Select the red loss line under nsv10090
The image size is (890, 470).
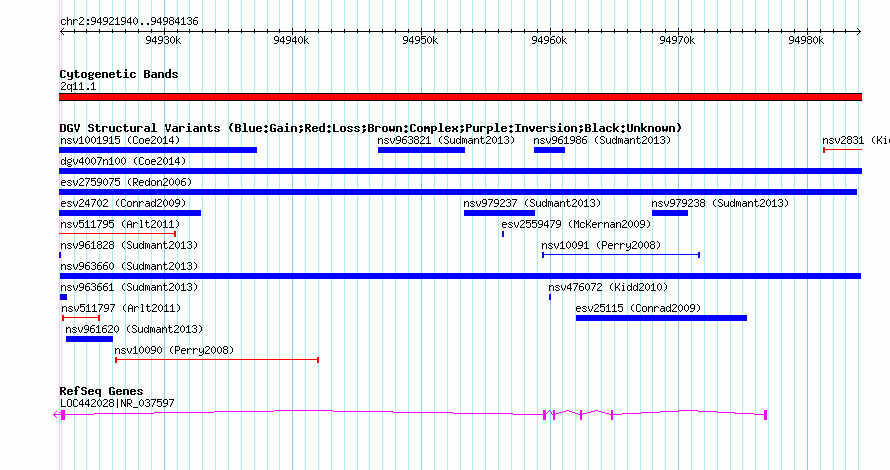click(x=217, y=360)
